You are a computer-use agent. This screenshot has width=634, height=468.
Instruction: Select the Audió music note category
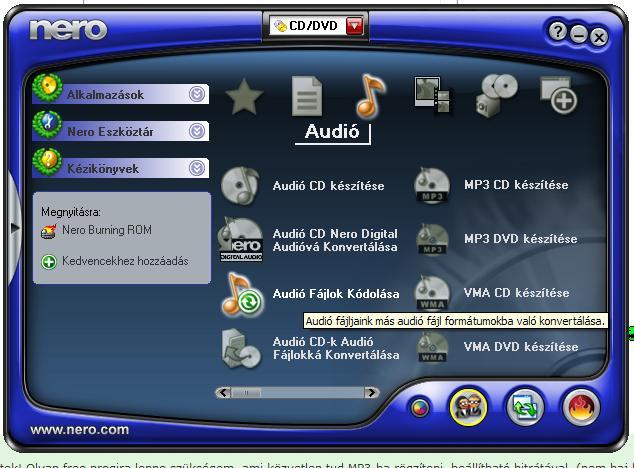pos(370,96)
